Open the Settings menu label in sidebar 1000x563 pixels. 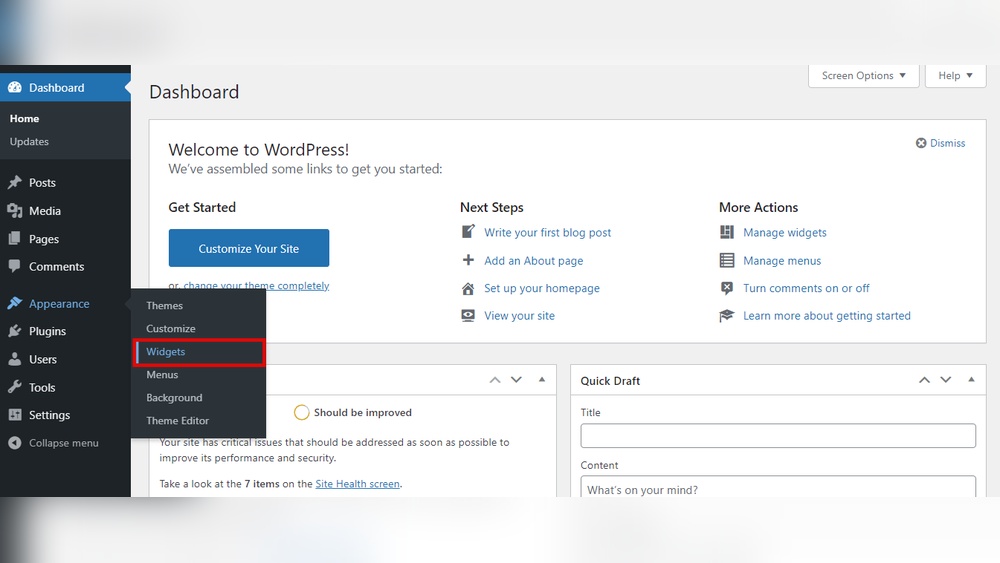coord(49,414)
